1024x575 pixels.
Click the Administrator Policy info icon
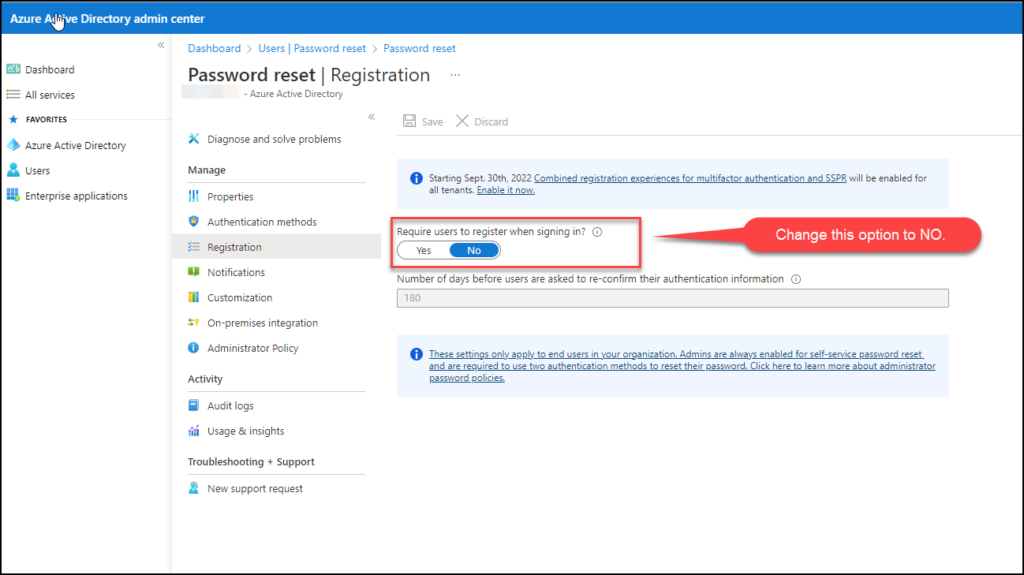(x=193, y=348)
